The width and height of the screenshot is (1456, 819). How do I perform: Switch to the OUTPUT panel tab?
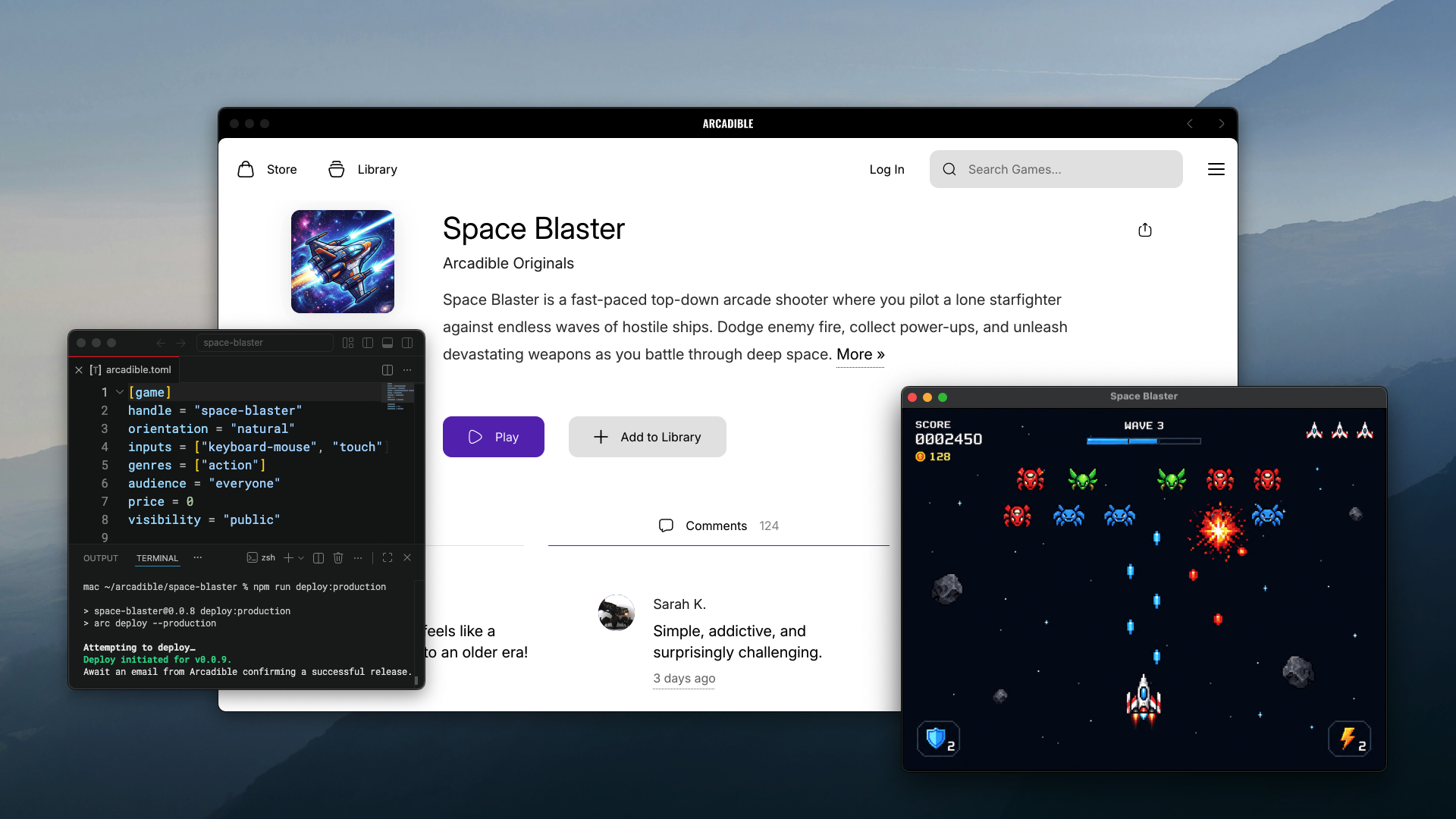pyautogui.click(x=101, y=558)
